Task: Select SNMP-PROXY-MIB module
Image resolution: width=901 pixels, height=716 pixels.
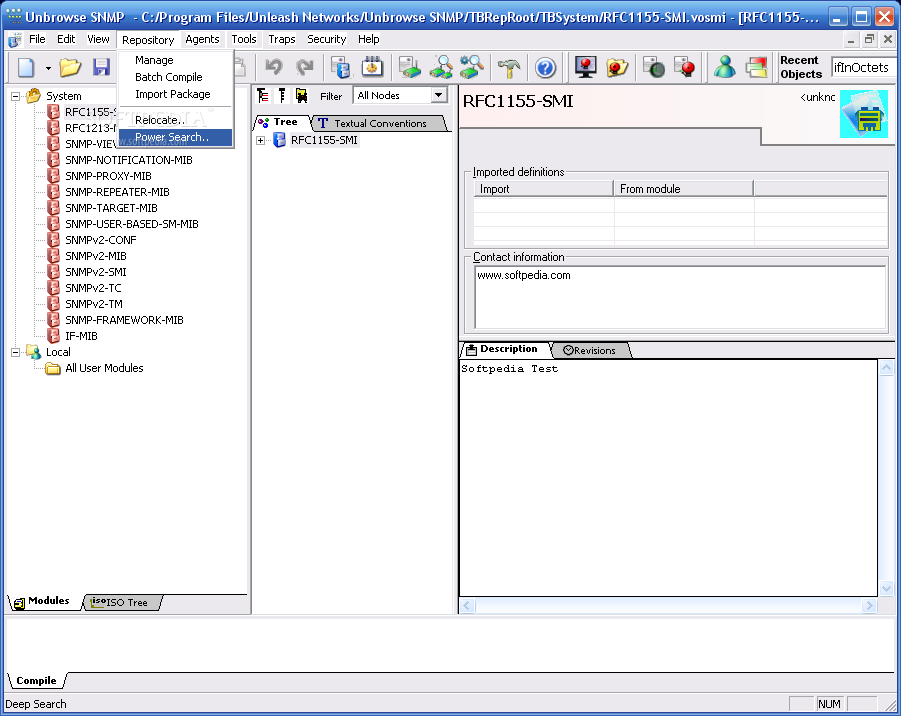Action: pyautogui.click(x=108, y=176)
